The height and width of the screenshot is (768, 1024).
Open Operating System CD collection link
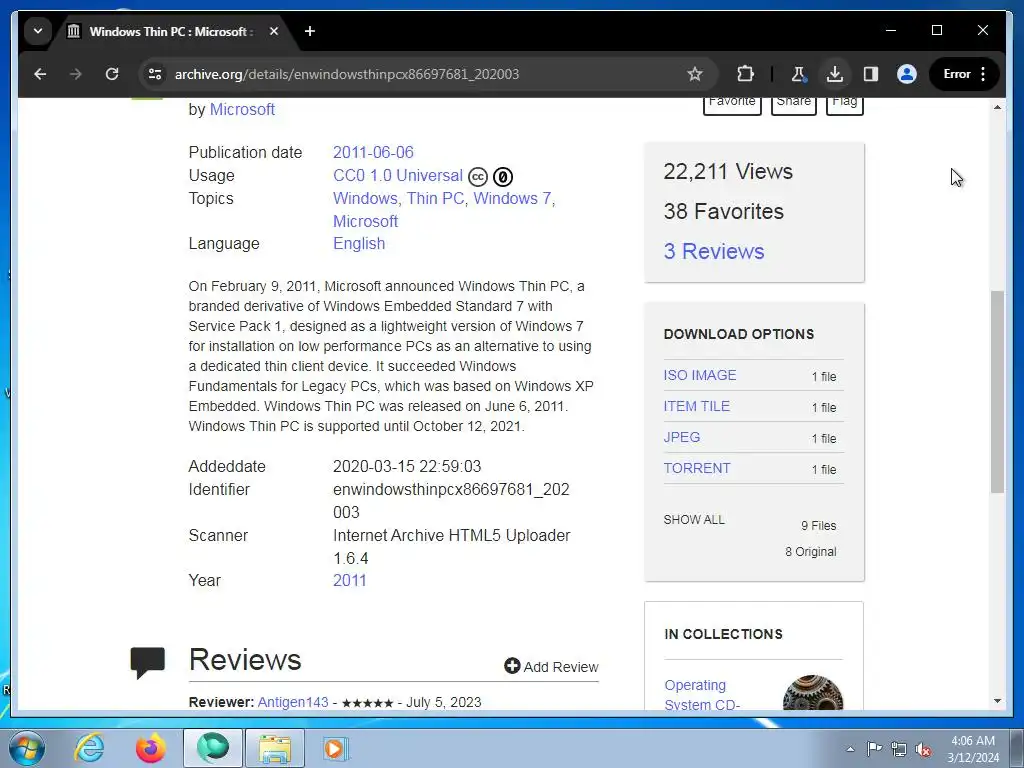[x=701, y=695]
